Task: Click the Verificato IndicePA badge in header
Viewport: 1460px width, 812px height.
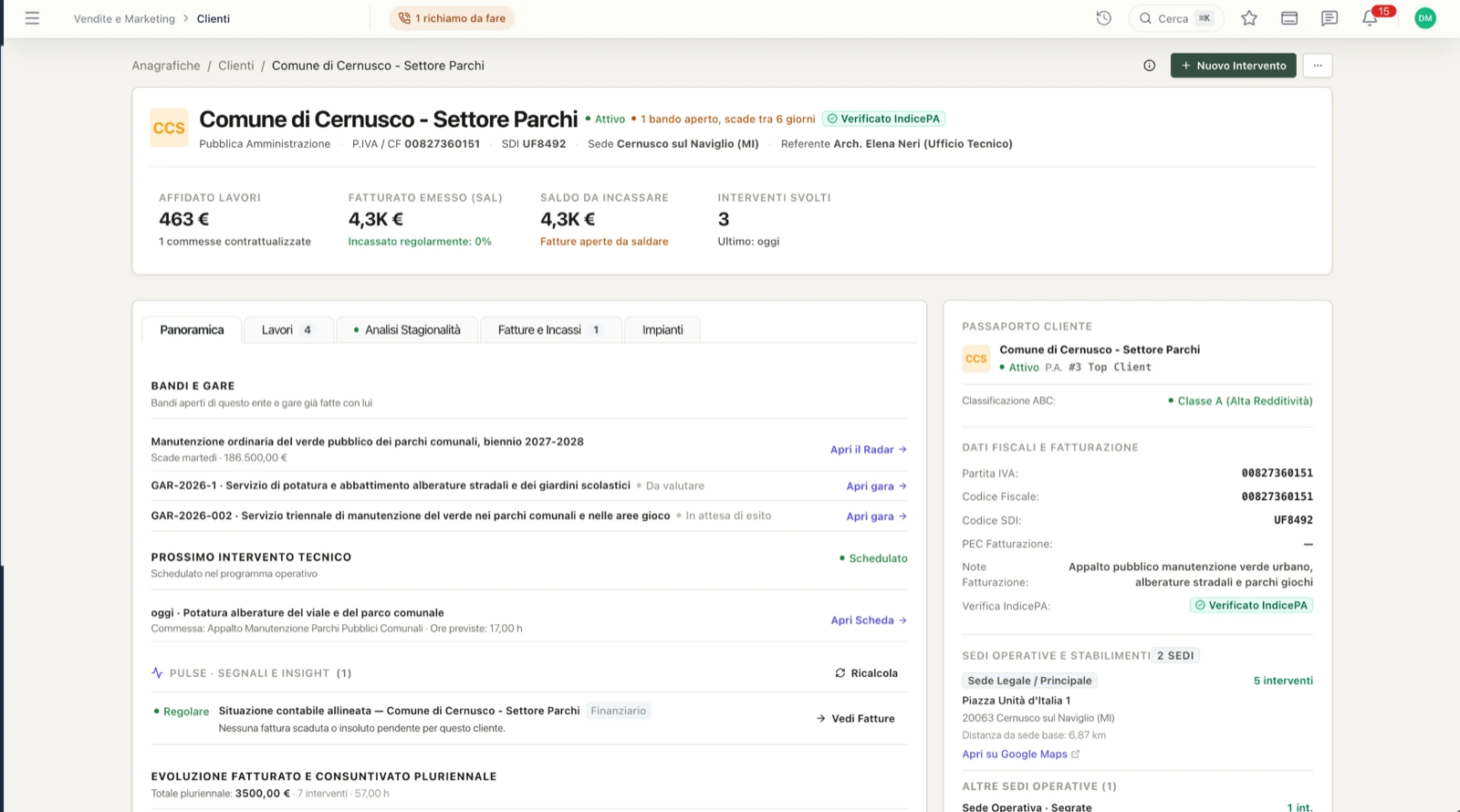Action: point(884,119)
